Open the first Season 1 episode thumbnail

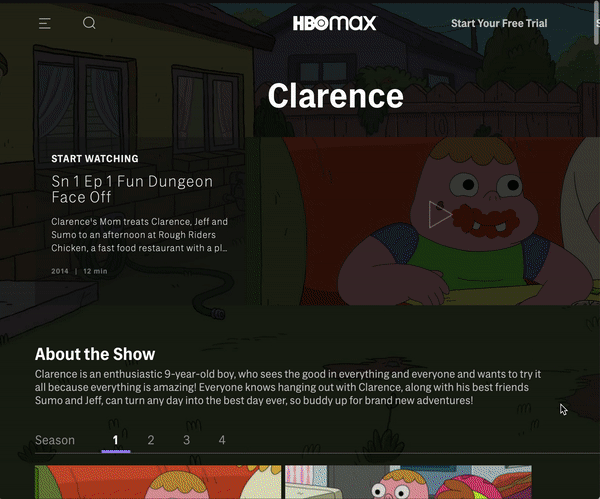[158, 482]
